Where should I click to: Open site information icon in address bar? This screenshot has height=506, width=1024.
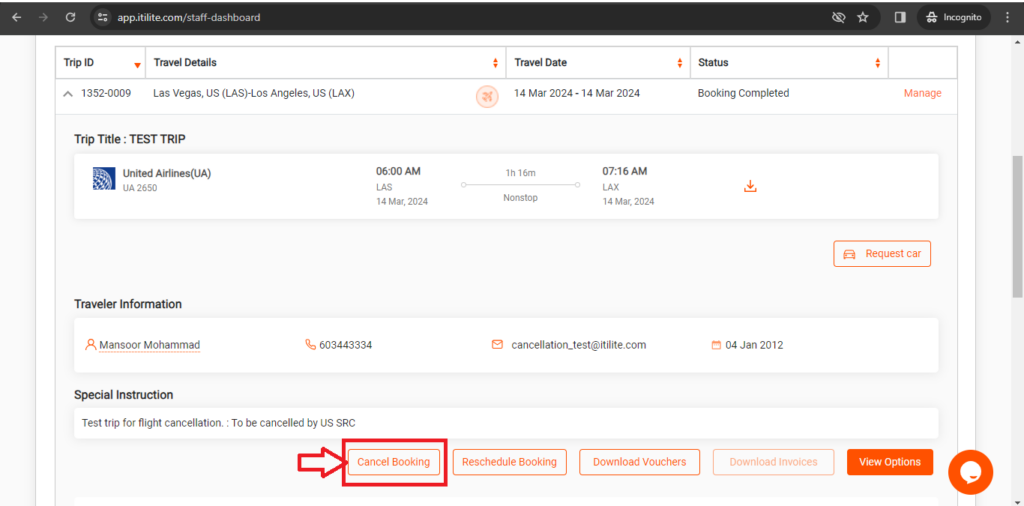click(102, 18)
